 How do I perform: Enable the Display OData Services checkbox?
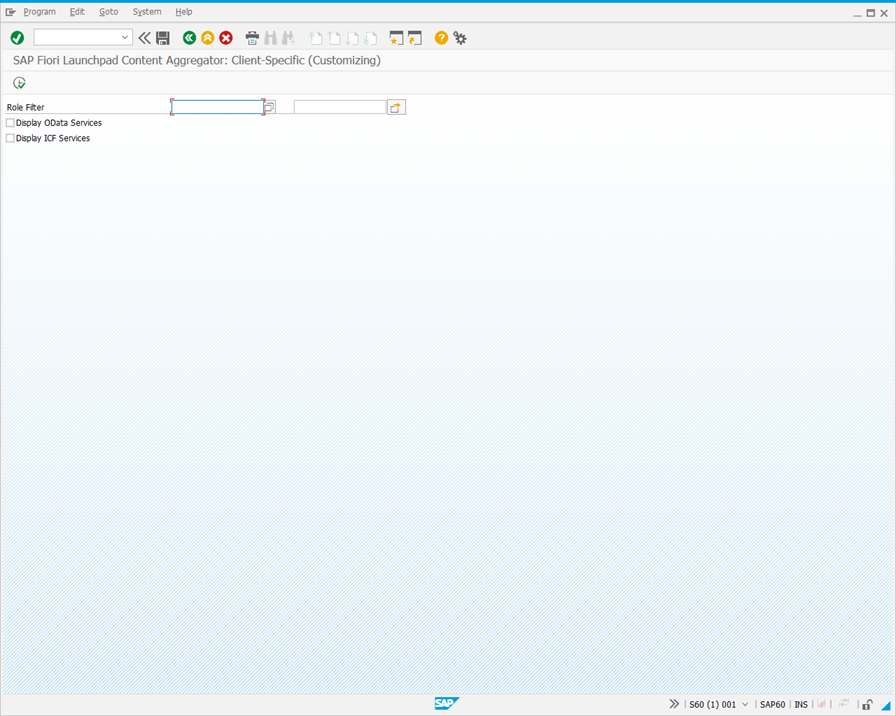[10, 122]
